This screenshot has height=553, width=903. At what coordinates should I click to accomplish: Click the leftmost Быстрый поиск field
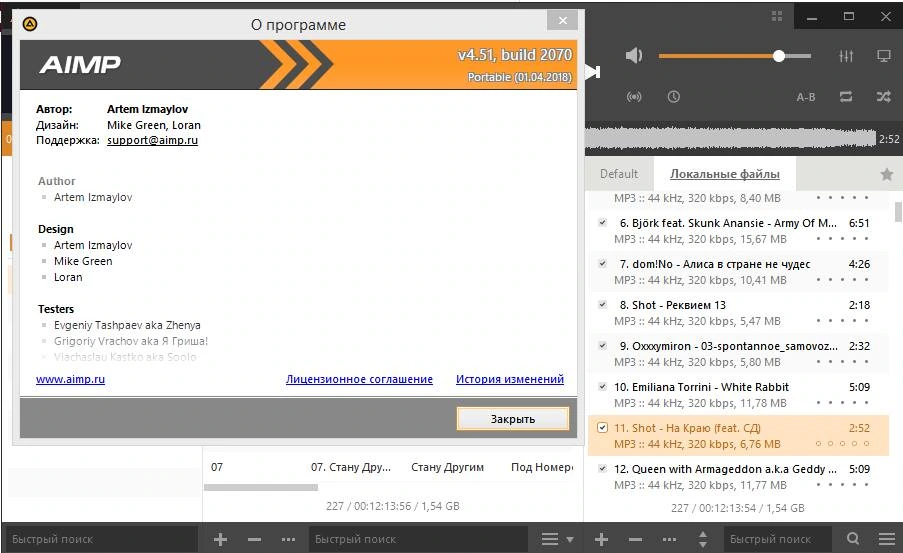[x=101, y=539]
